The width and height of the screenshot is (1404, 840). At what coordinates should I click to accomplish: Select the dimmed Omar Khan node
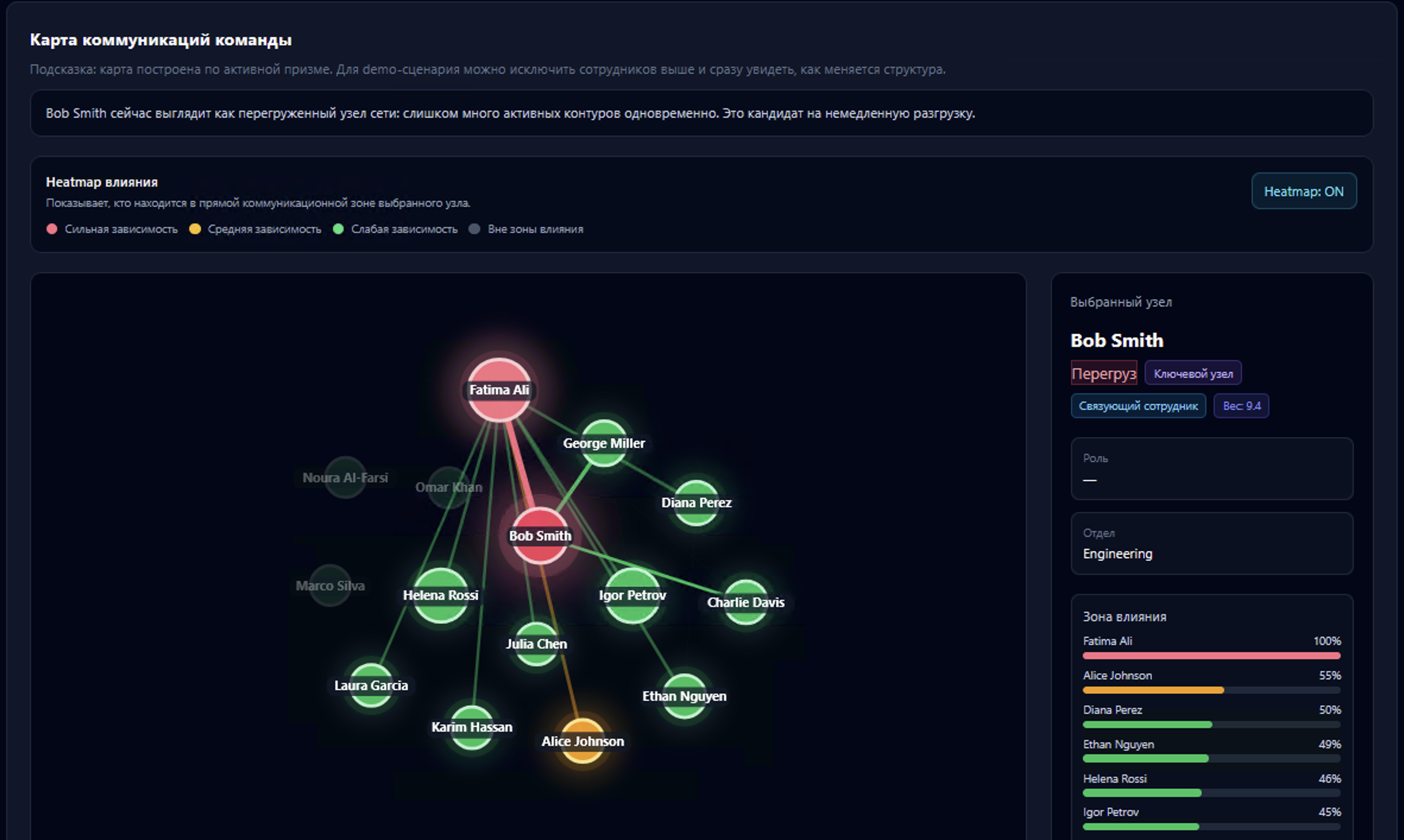tap(449, 487)
